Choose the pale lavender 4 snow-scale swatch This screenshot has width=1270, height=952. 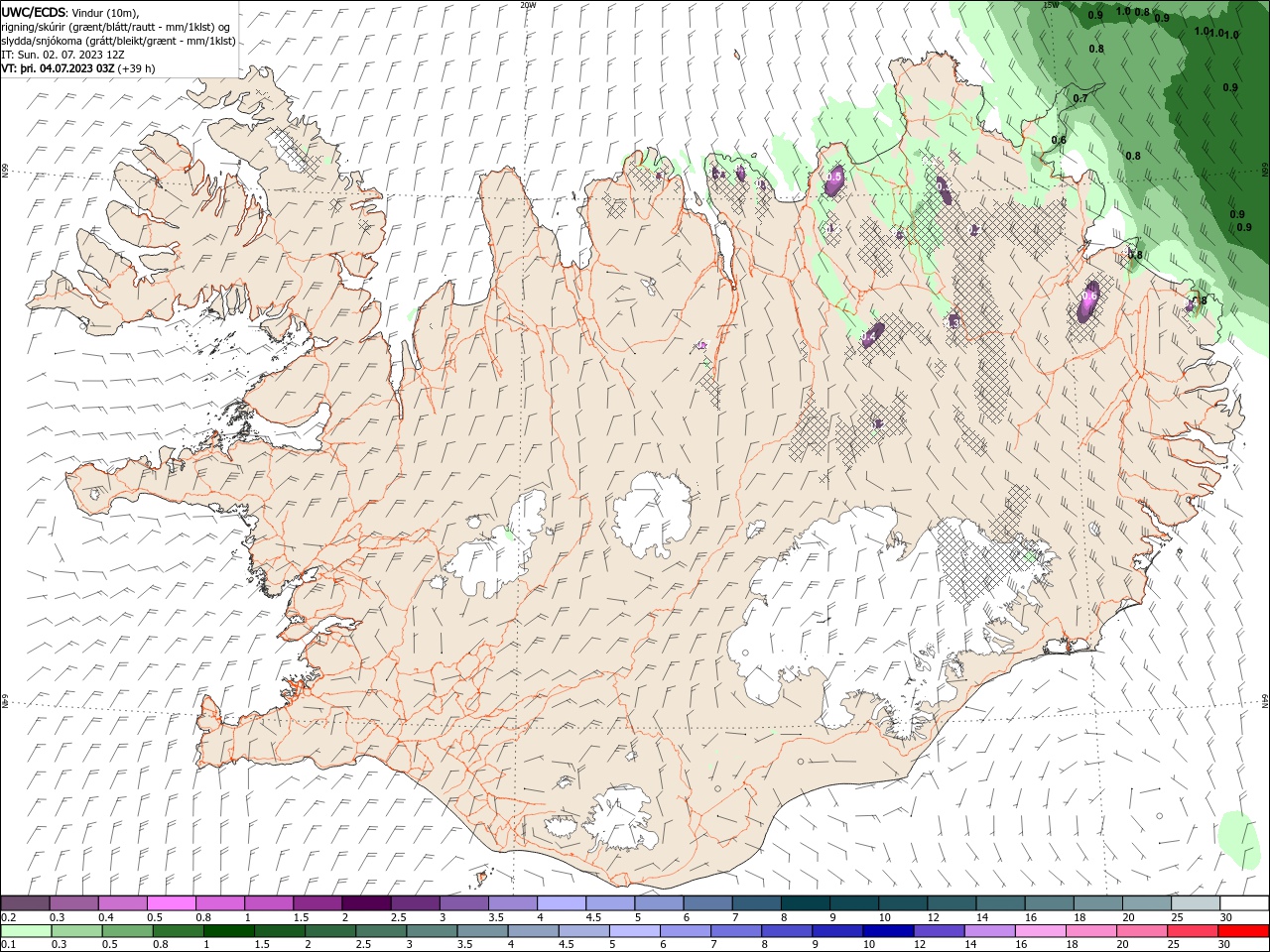pos(562,903)
